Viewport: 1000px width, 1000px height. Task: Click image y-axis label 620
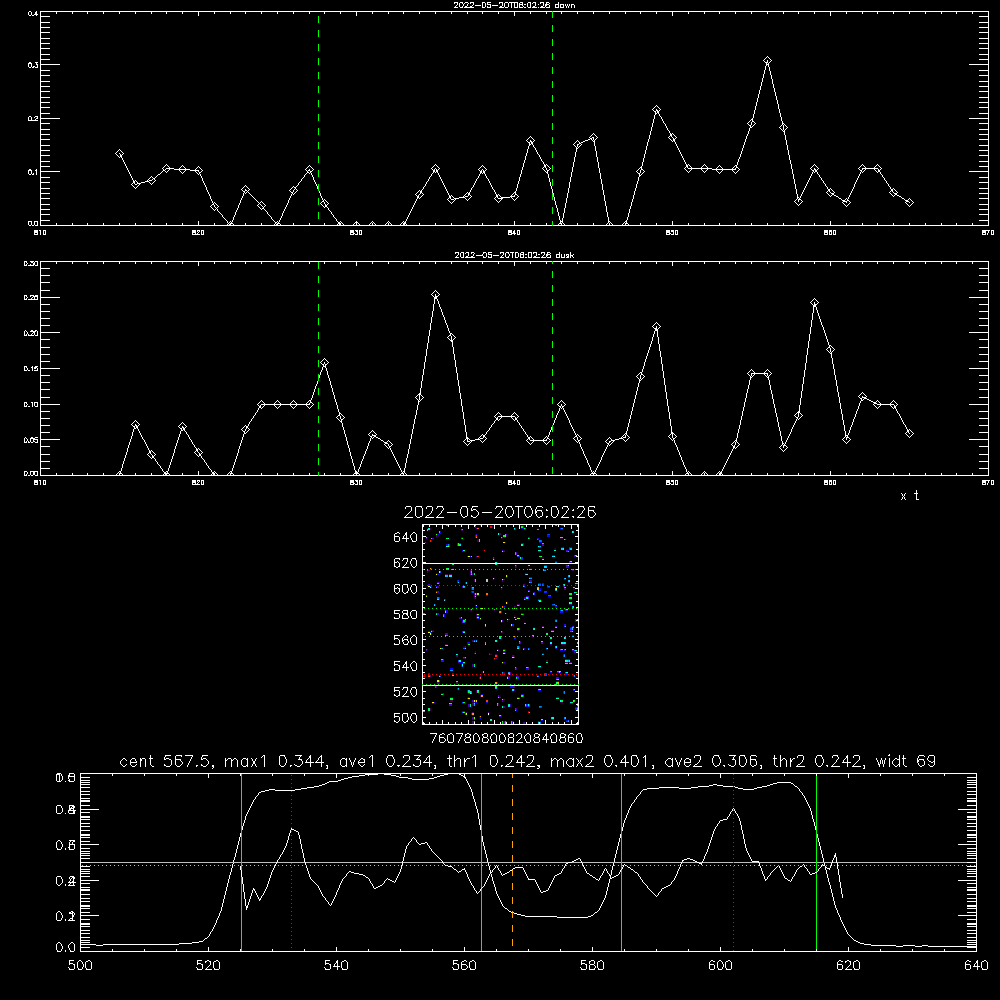[x=406, y=563]
